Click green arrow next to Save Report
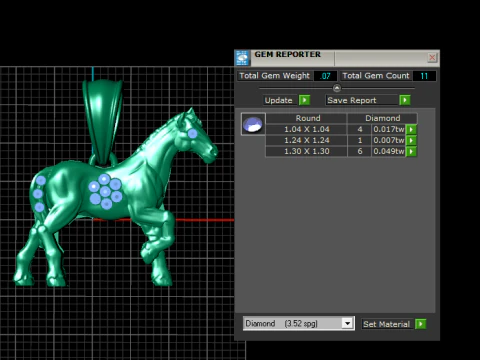Screen dimensions: 480x360 point(405,100)
